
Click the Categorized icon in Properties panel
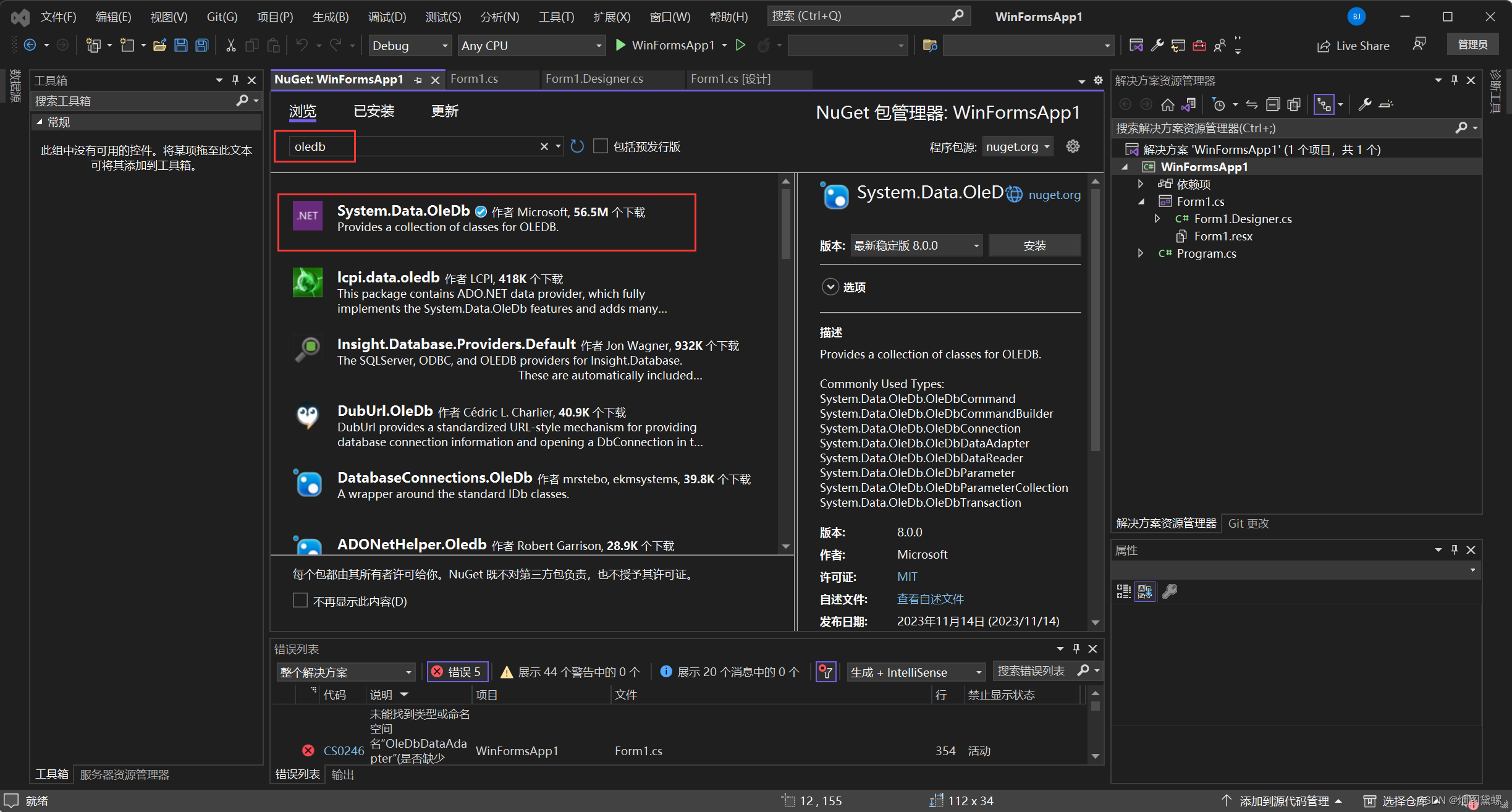(x=1123, y=591)
